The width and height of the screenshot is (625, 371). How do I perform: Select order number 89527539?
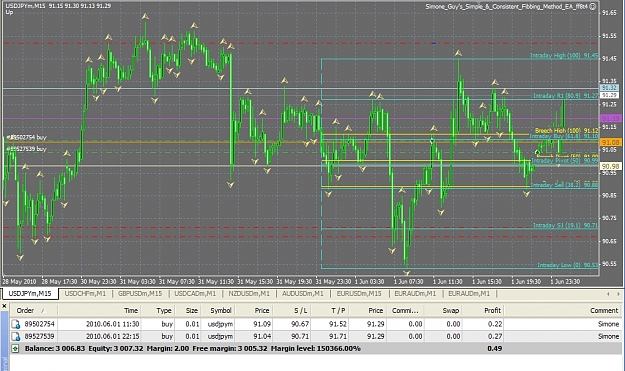click(39, 336)
